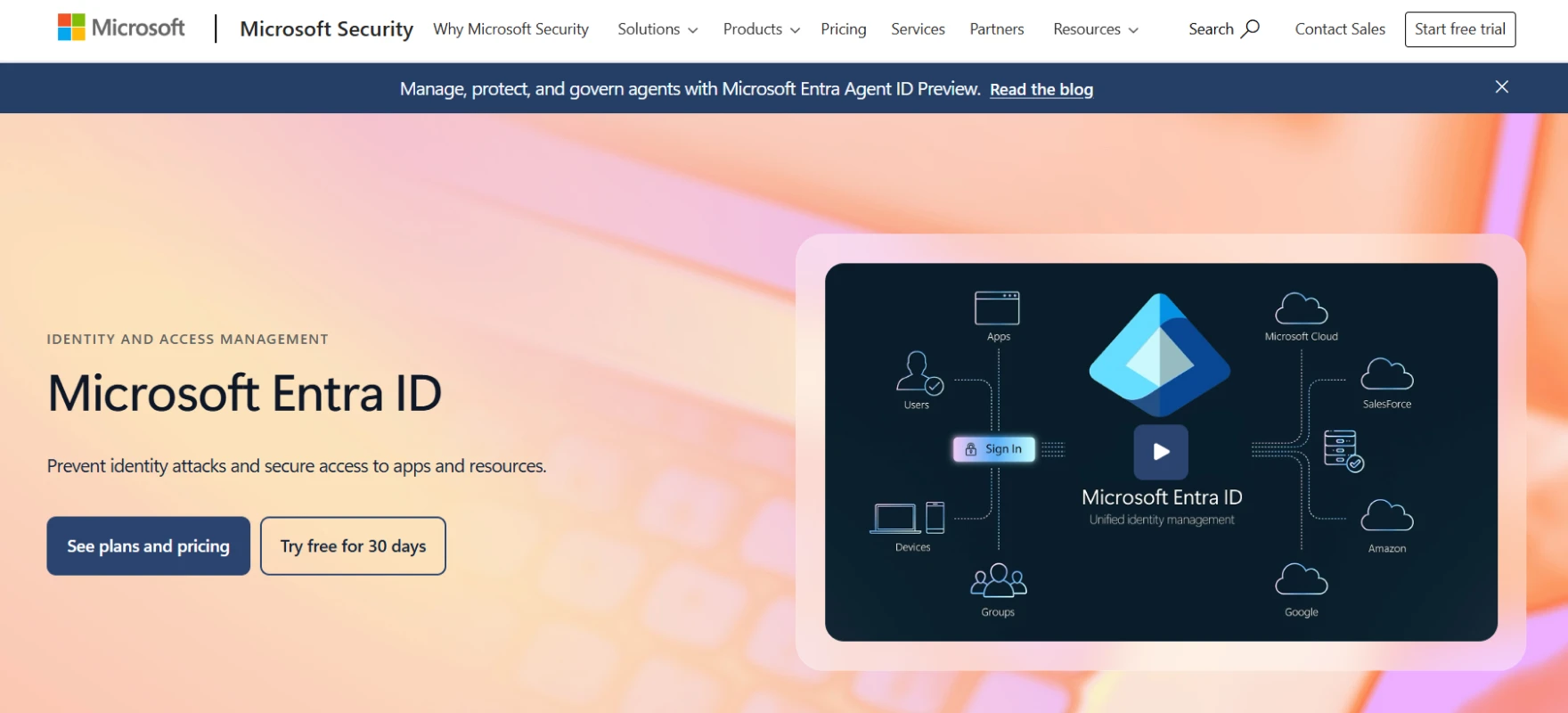
Task: Follow the Read the blog link
Action: (x=1041, y=89)
